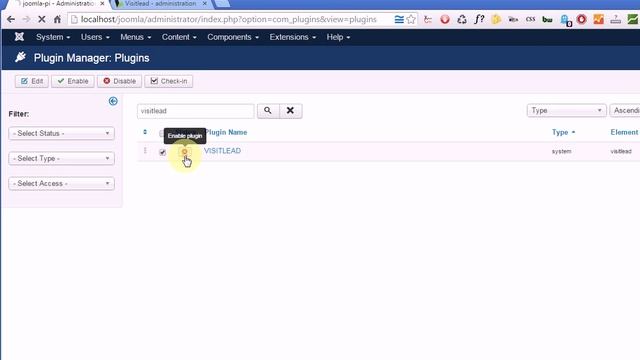Close the joomla-pi Administration tab
Image resolution: width=640 pixels, height=360 pixels.
click(x=102, y=4)
